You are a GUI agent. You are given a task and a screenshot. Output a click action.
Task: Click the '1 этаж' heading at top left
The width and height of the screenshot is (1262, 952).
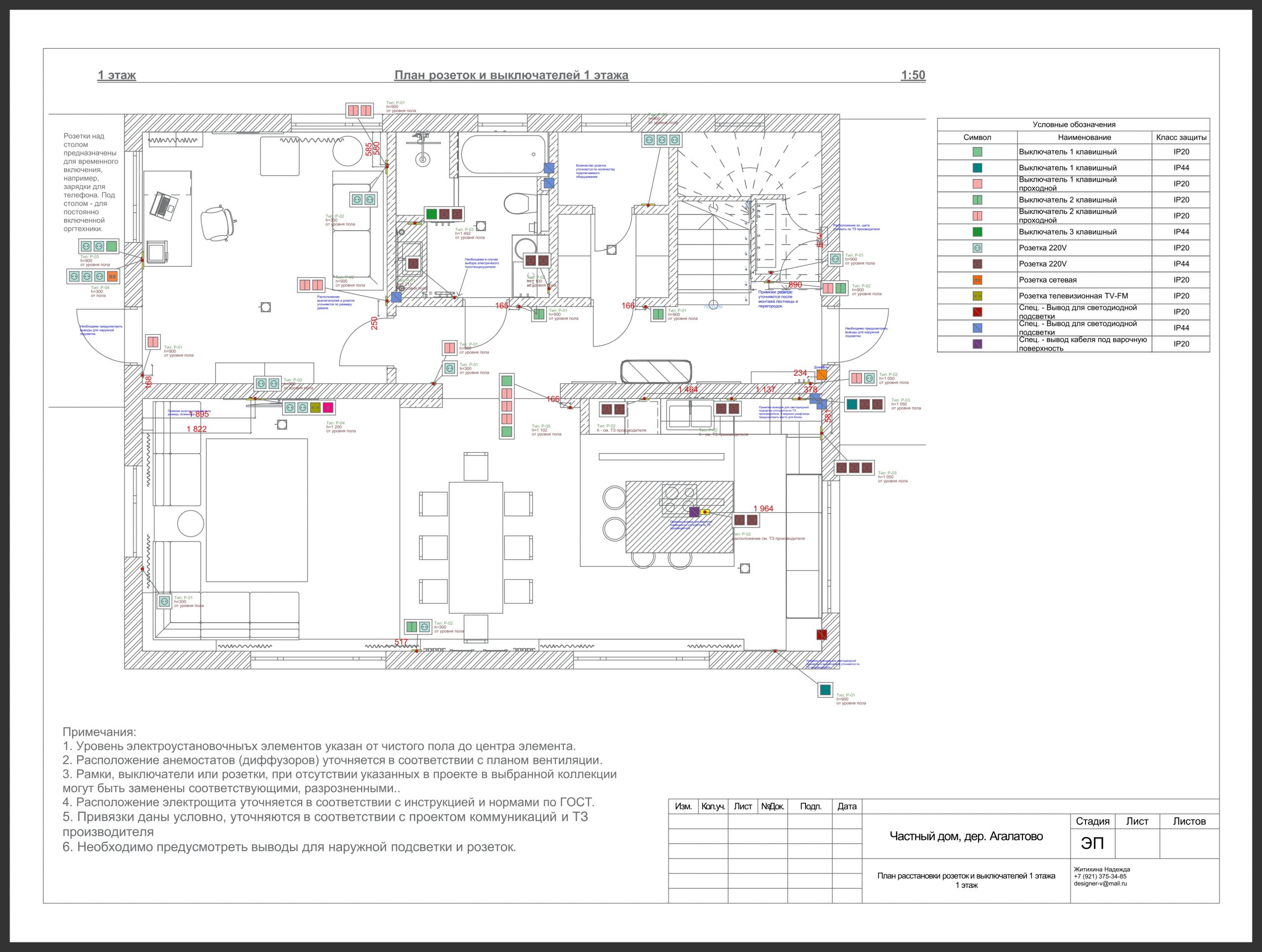(117, 75)
